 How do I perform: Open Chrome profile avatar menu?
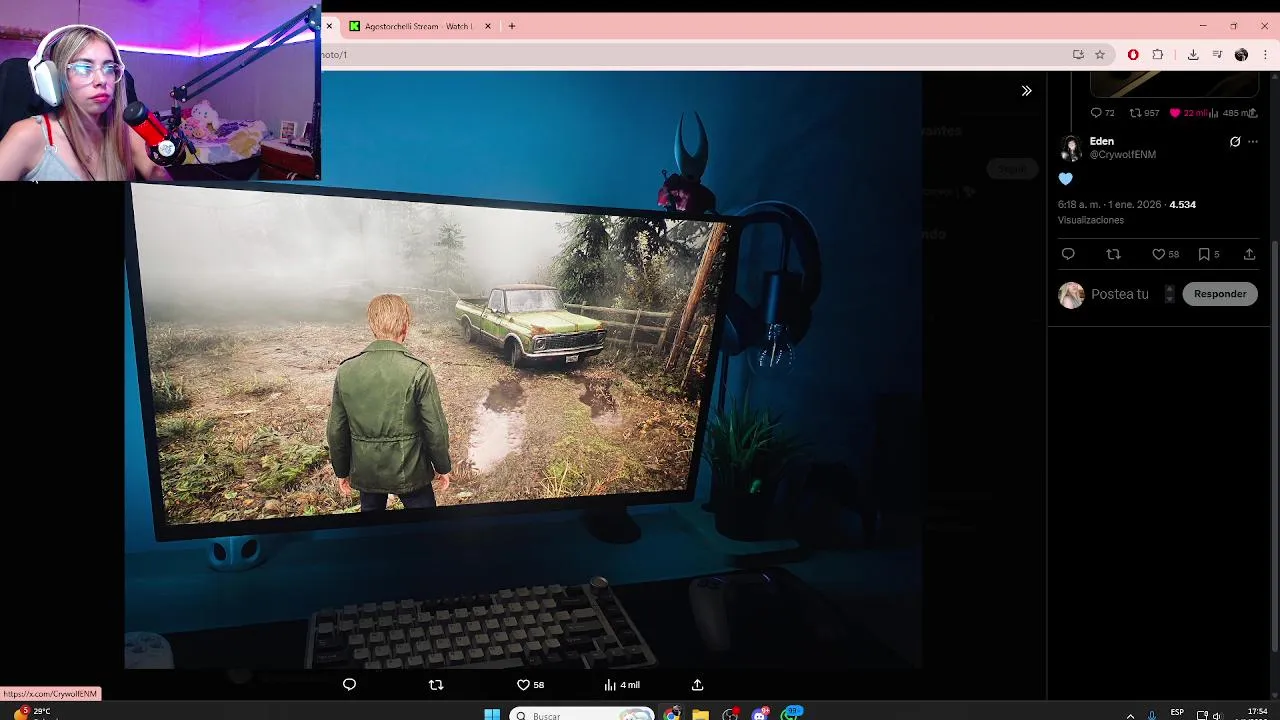pos(1241,55)
